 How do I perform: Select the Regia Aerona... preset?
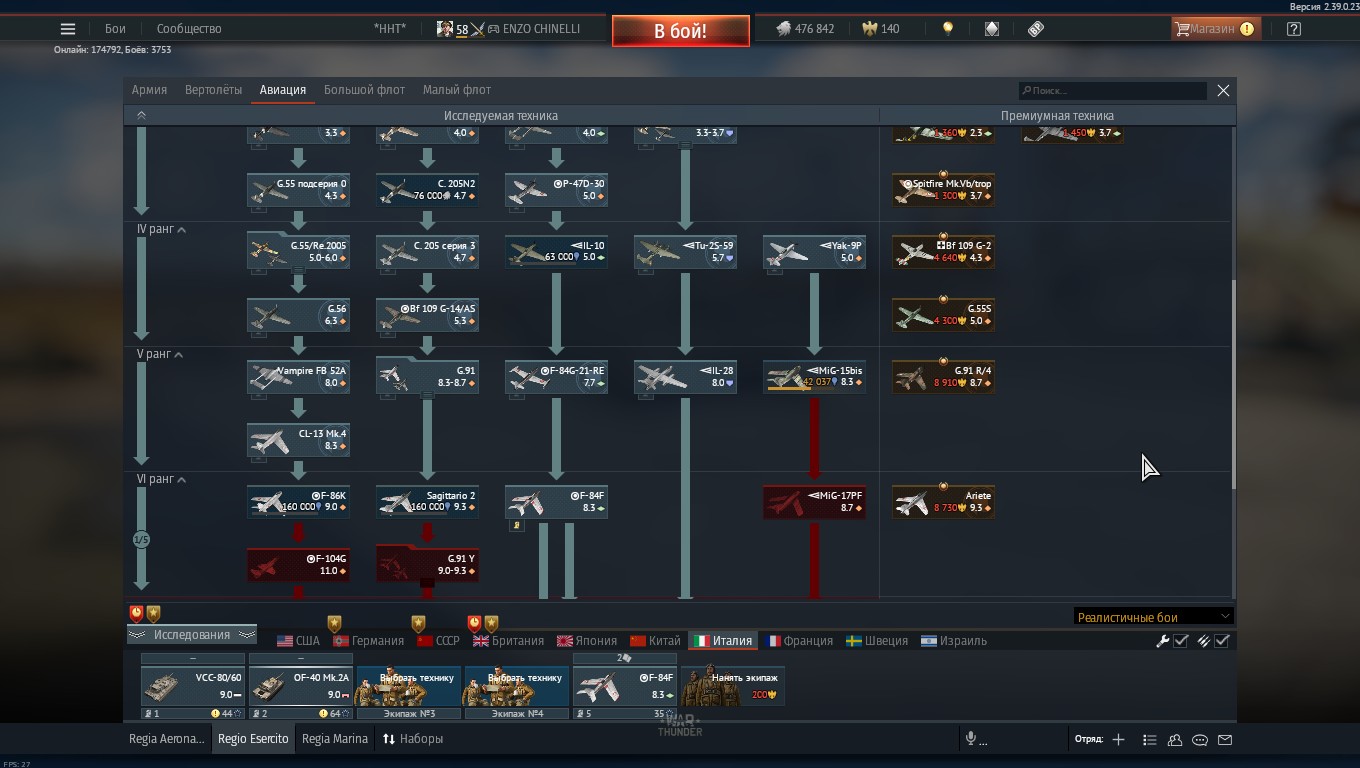[167, 739]
